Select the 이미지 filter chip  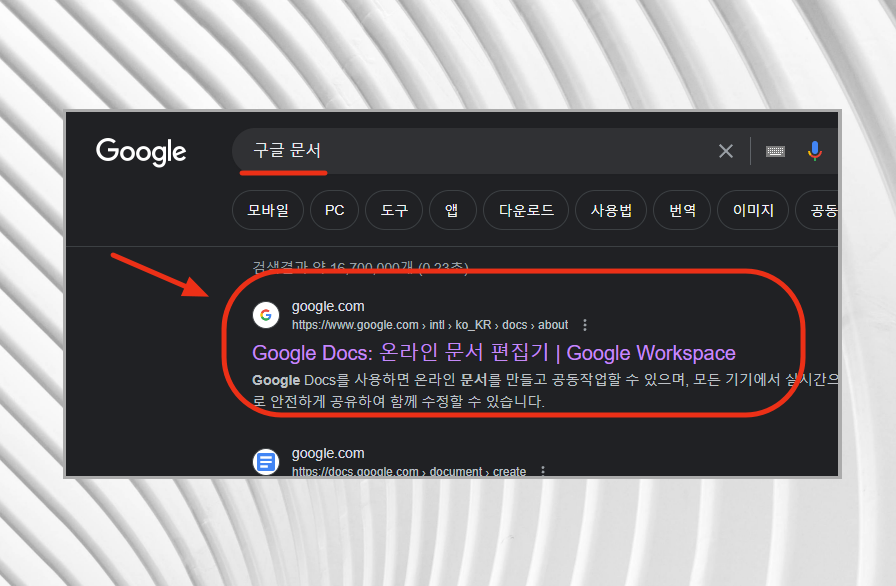click(x=753, y=210)
